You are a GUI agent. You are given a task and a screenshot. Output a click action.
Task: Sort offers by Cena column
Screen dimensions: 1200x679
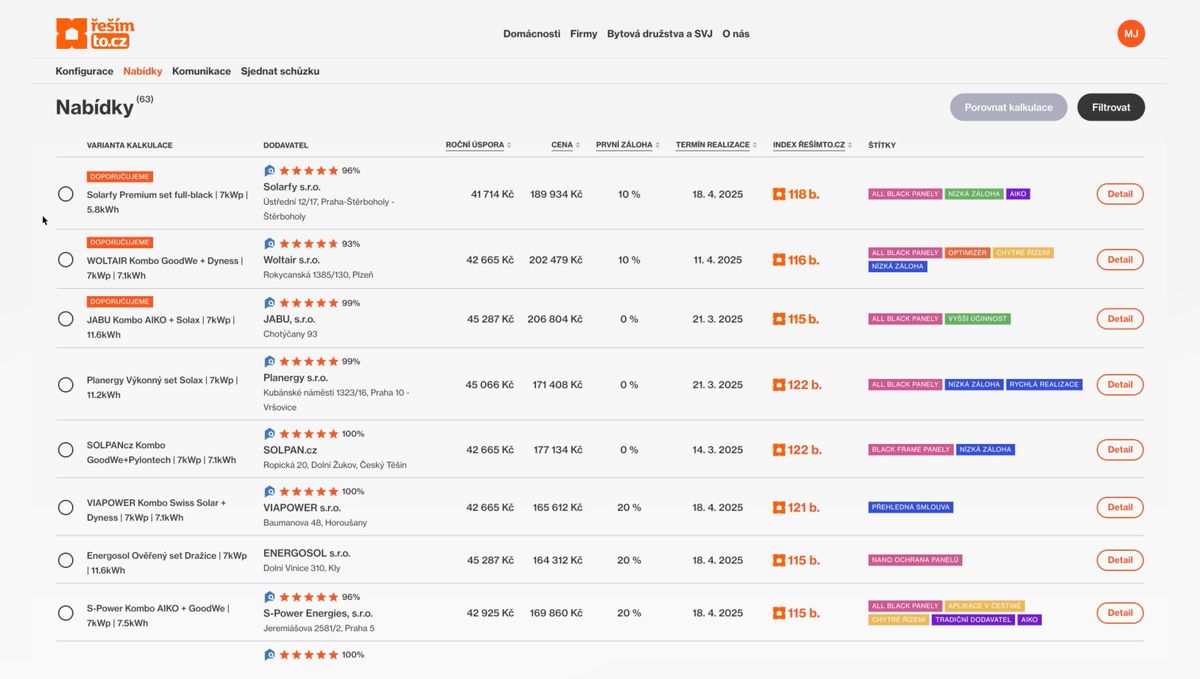pyautogui.click(x=566, y=145)
